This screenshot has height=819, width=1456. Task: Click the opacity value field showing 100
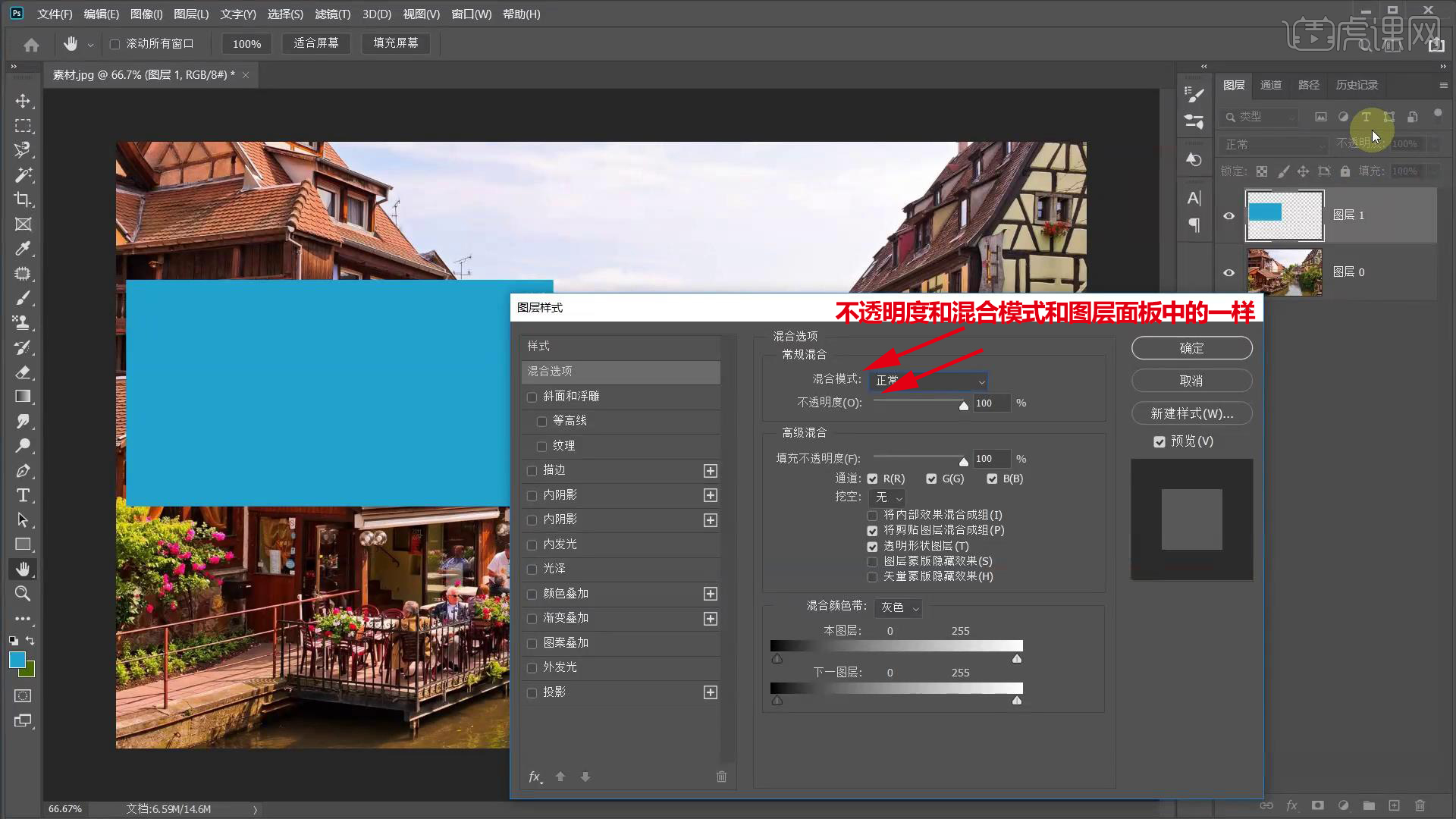click(991, 403)
